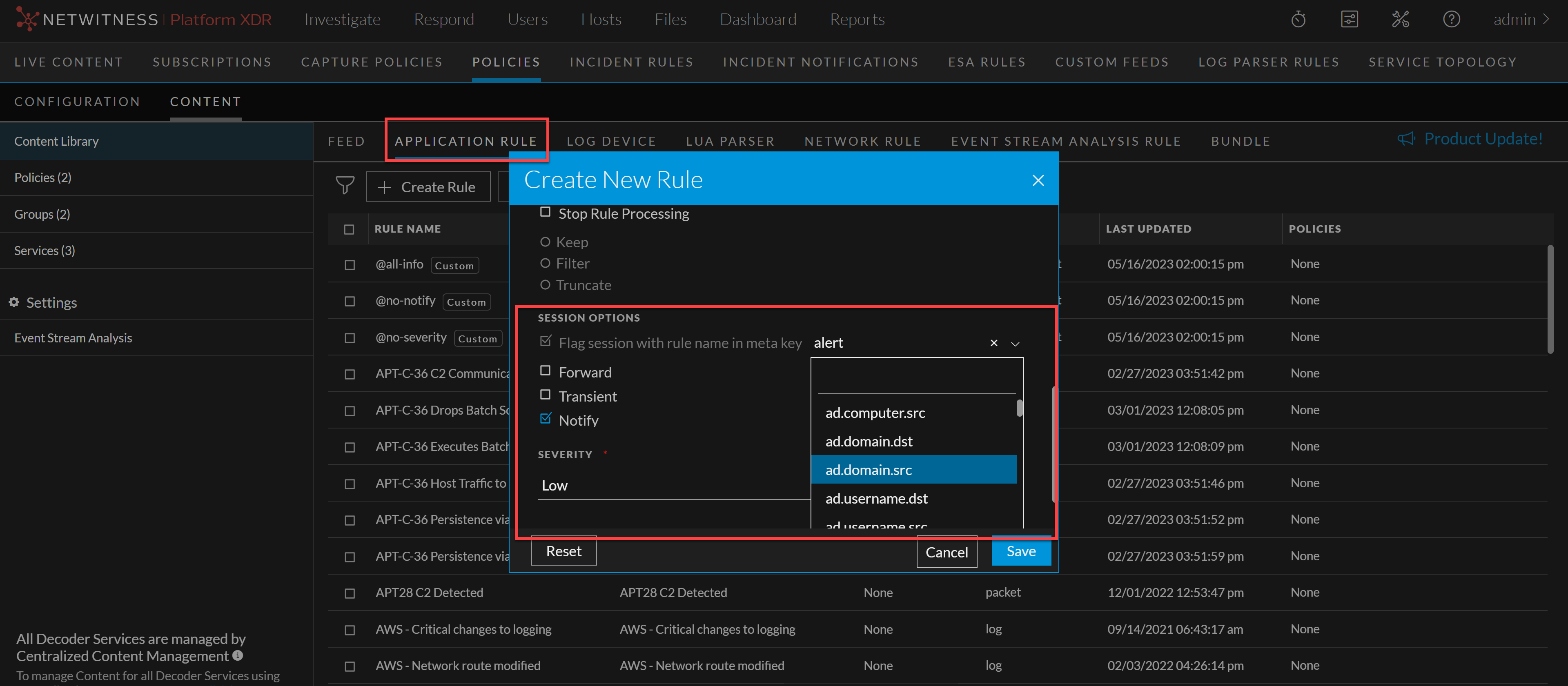Viewport: 1568px width, 686px height.
Task: Open the admin user menu
Action: tap(1520, 20)
